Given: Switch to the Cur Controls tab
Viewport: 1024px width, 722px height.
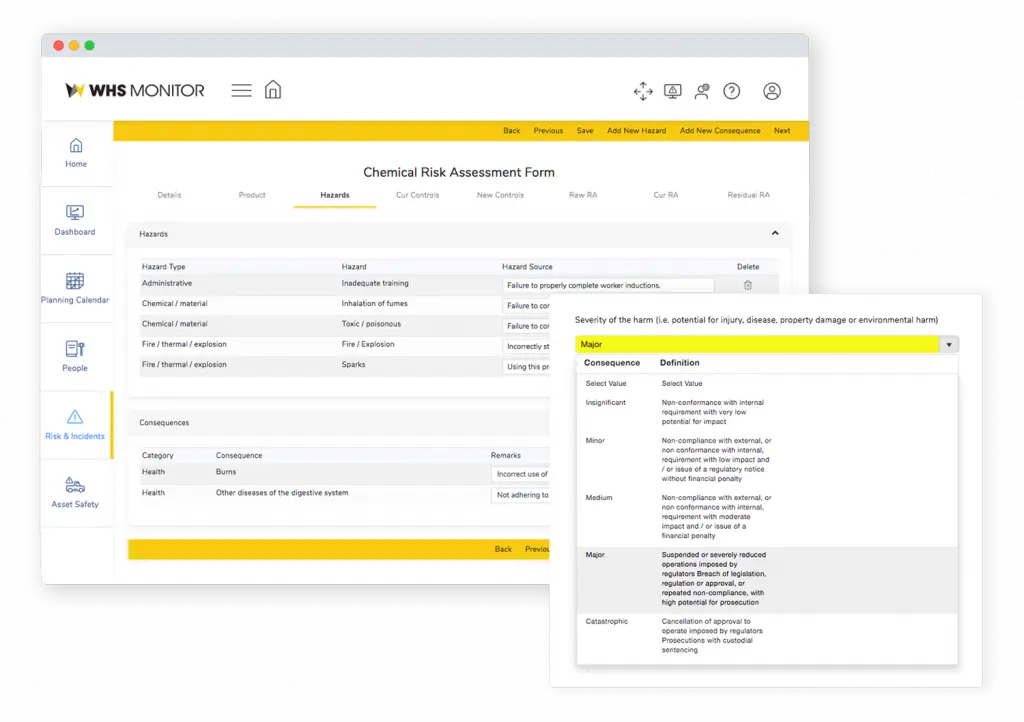Looking at the screenshot, I should coord(417,195).
